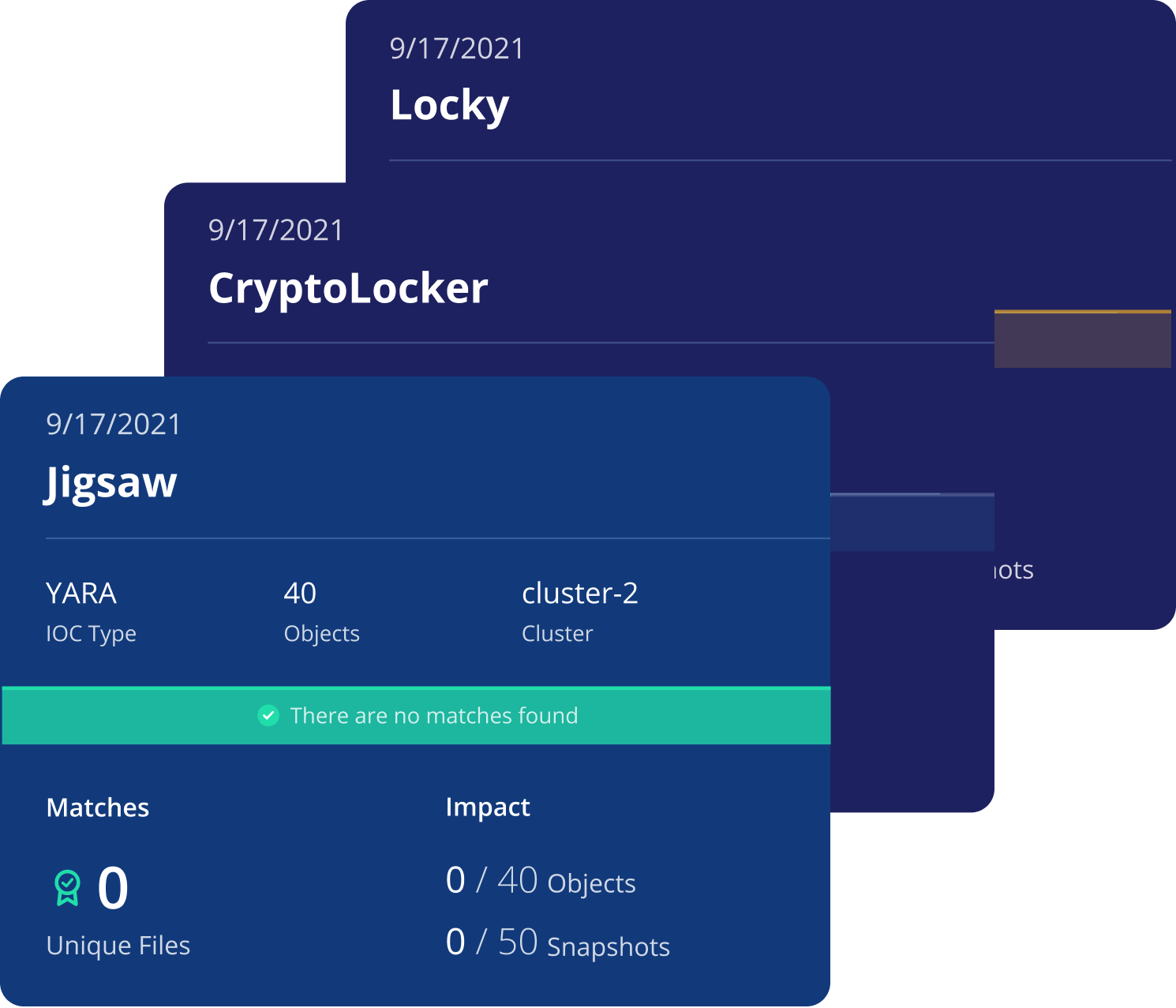Select the YARA IOC Type value
Viewport: 1176px width, 1008px height.
coord(81,593)
